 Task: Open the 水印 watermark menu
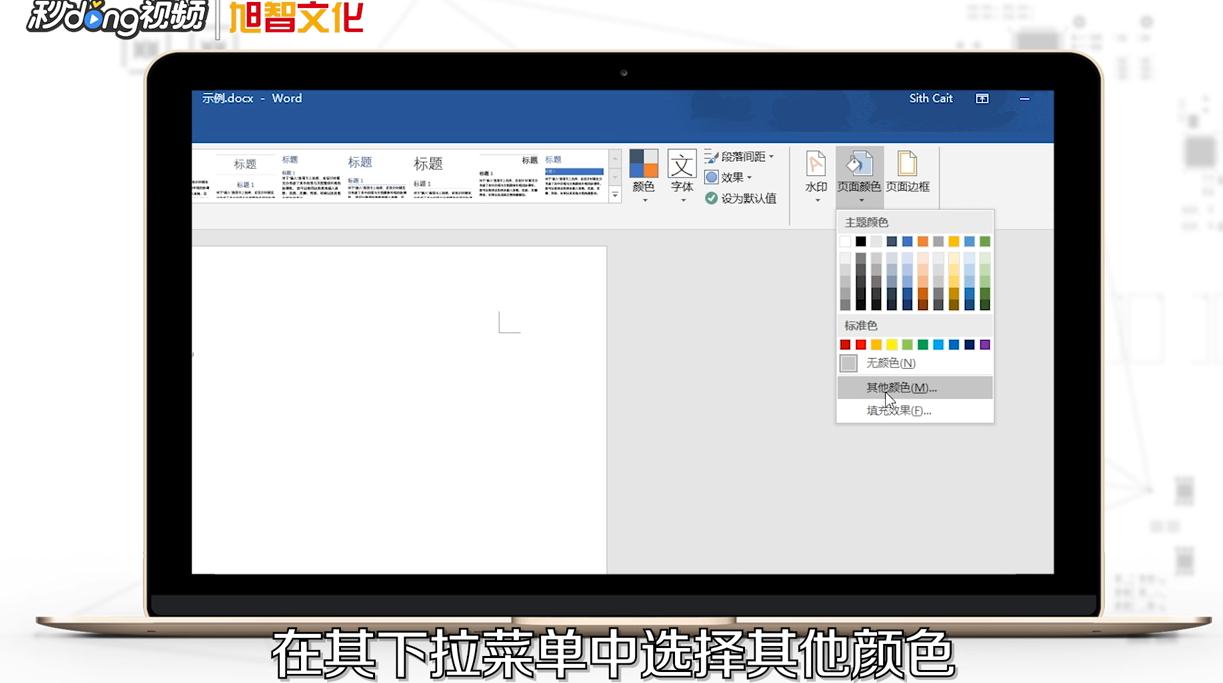tap(816, 176)
